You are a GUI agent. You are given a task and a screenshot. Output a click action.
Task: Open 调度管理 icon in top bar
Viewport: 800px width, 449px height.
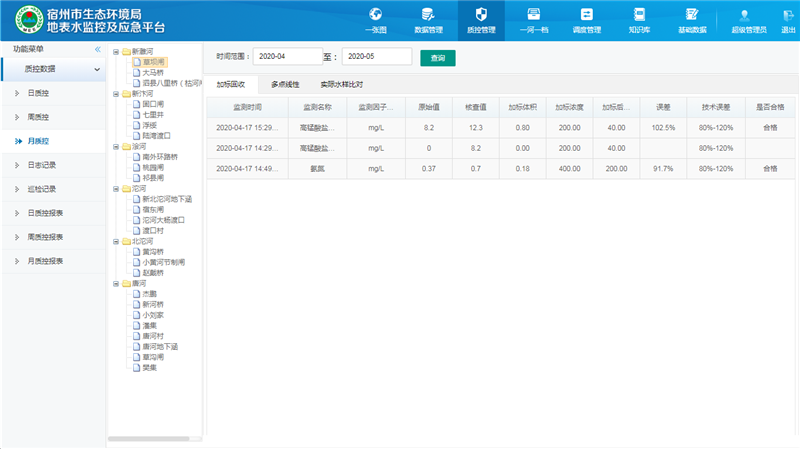click(x=587, y=14)
